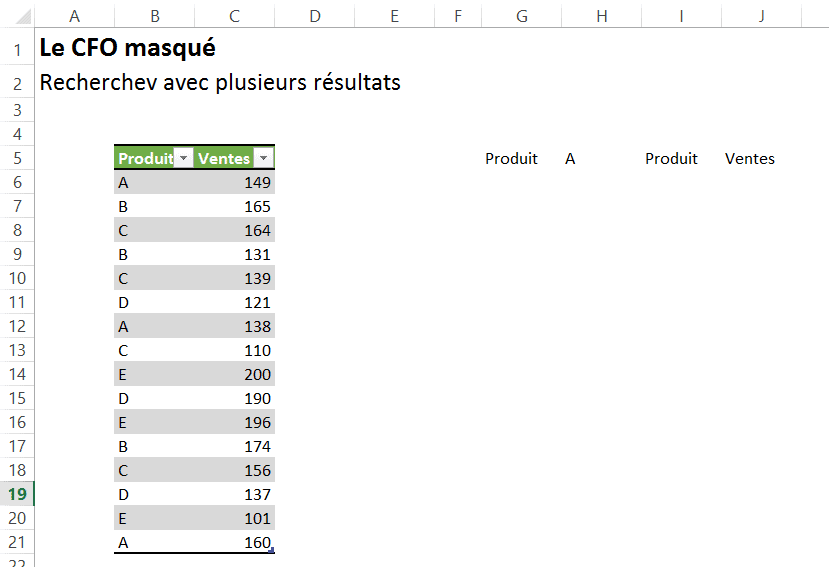Select row header 19
The image size is (829, 567).
point(18,494)
